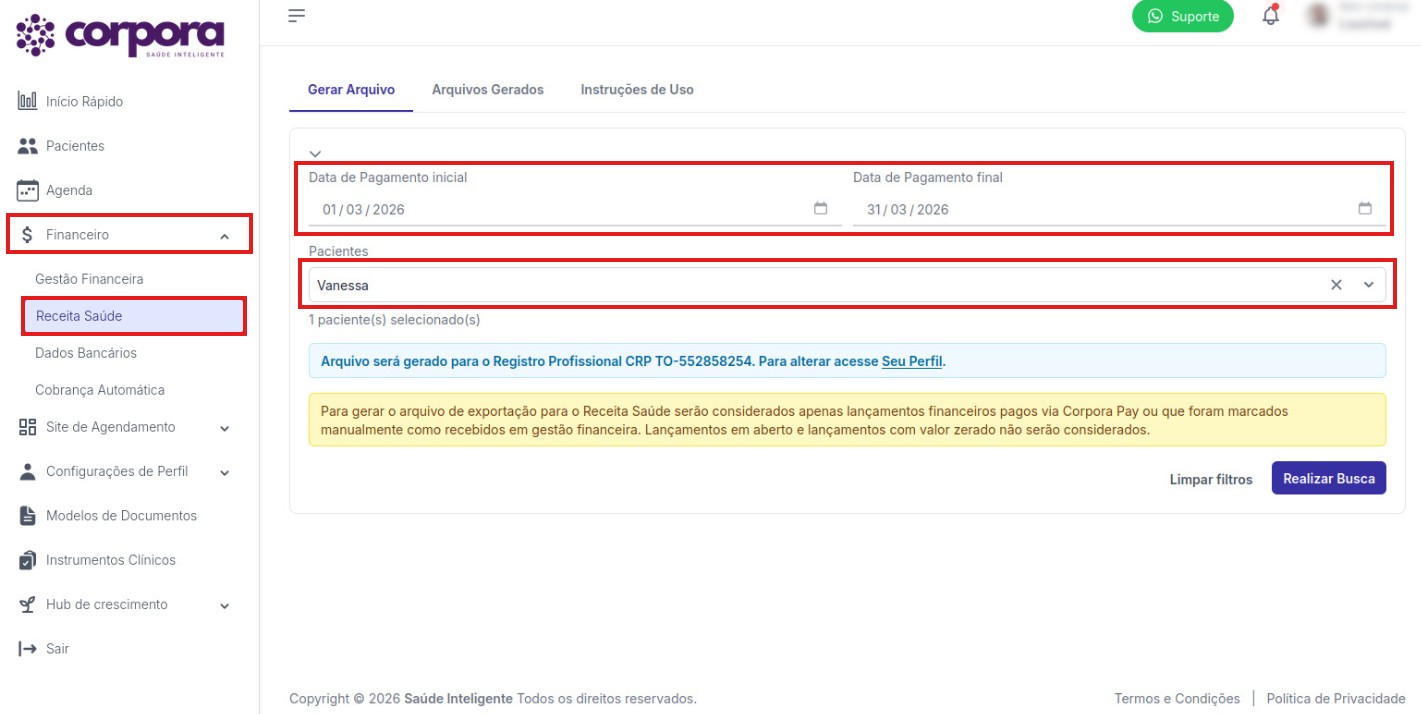The image size is (1421, 714).
Task: Click the WhatsApp Suporte button
Action: (x=1182, y=16)
